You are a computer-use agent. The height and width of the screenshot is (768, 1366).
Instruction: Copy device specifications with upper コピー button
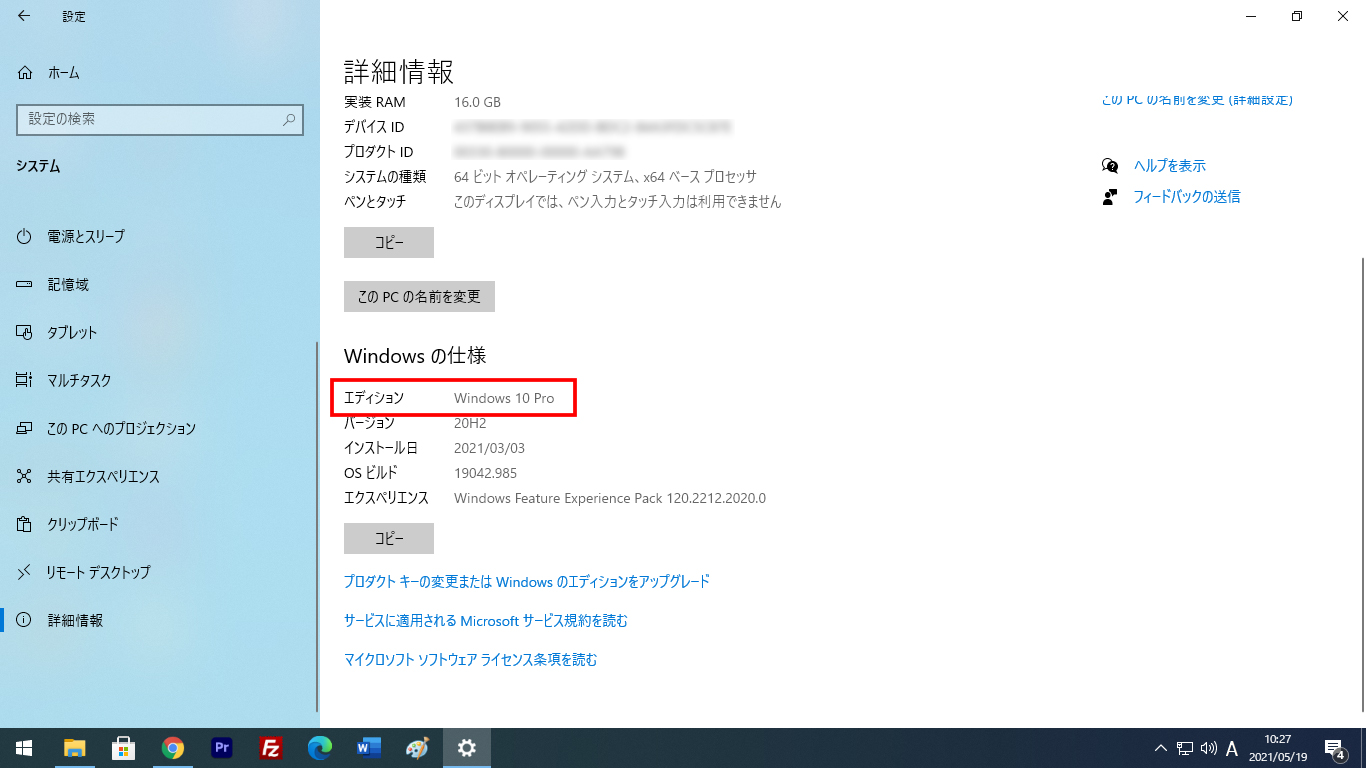389,243
